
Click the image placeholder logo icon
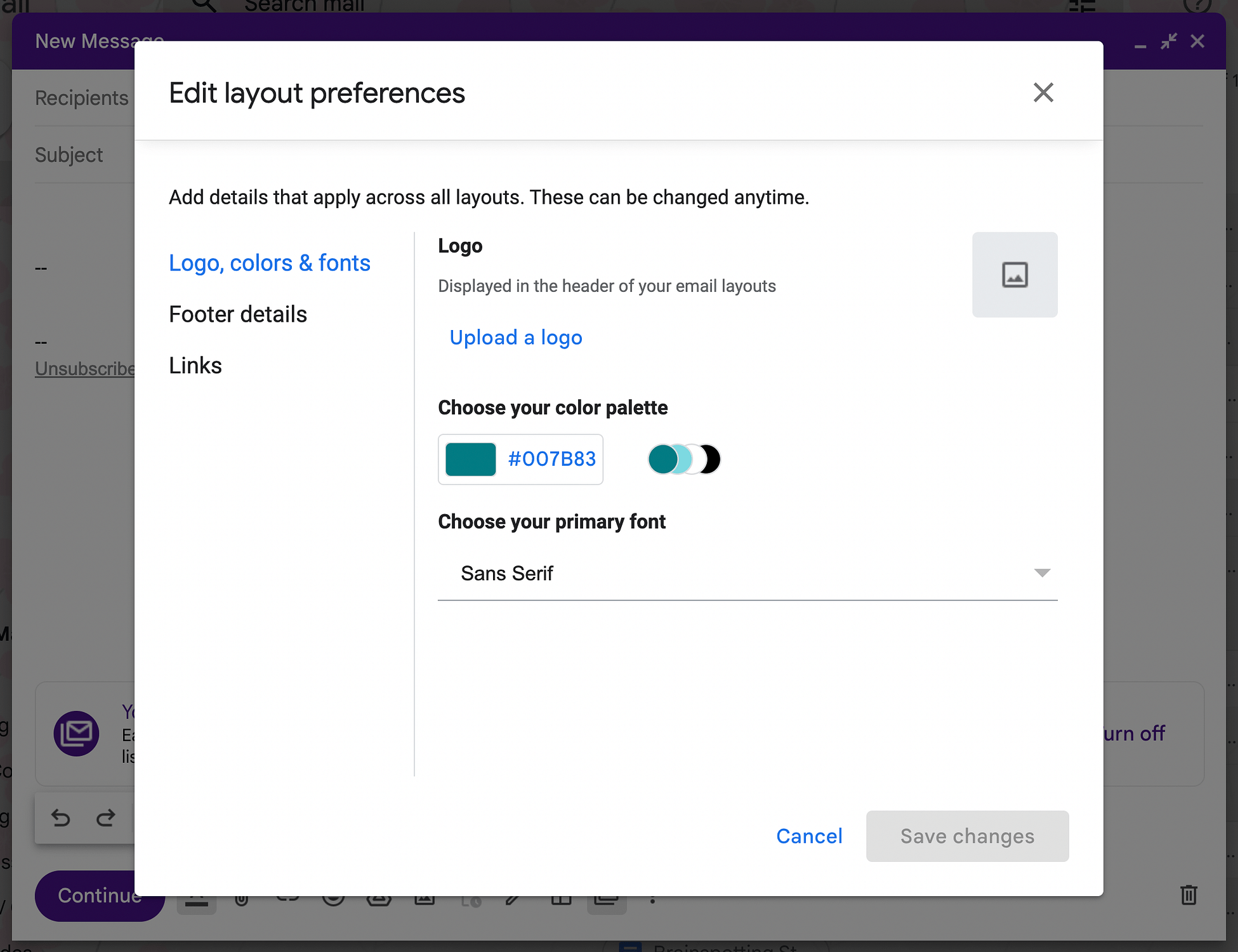tap(1015, 275)
